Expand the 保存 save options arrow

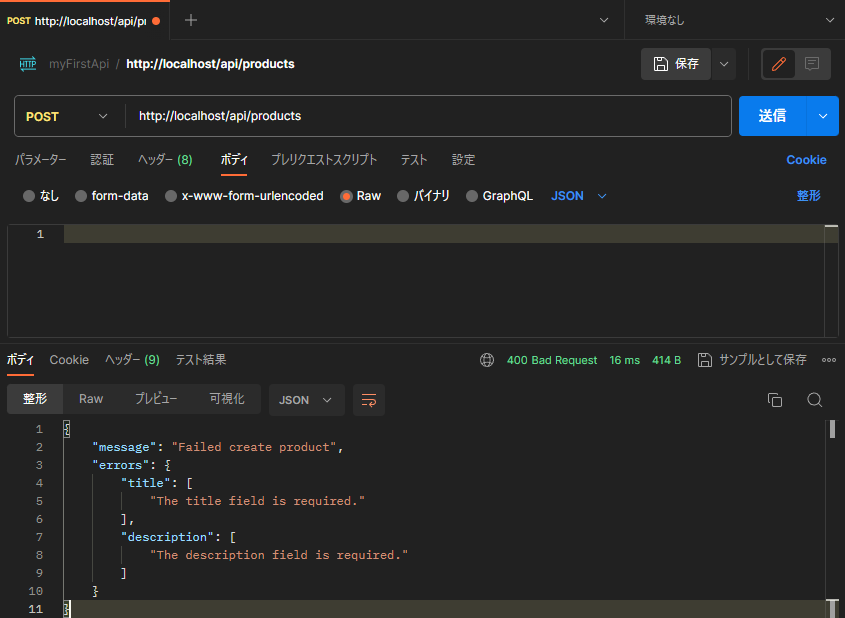pyautogui.click(x=724, y=64)
